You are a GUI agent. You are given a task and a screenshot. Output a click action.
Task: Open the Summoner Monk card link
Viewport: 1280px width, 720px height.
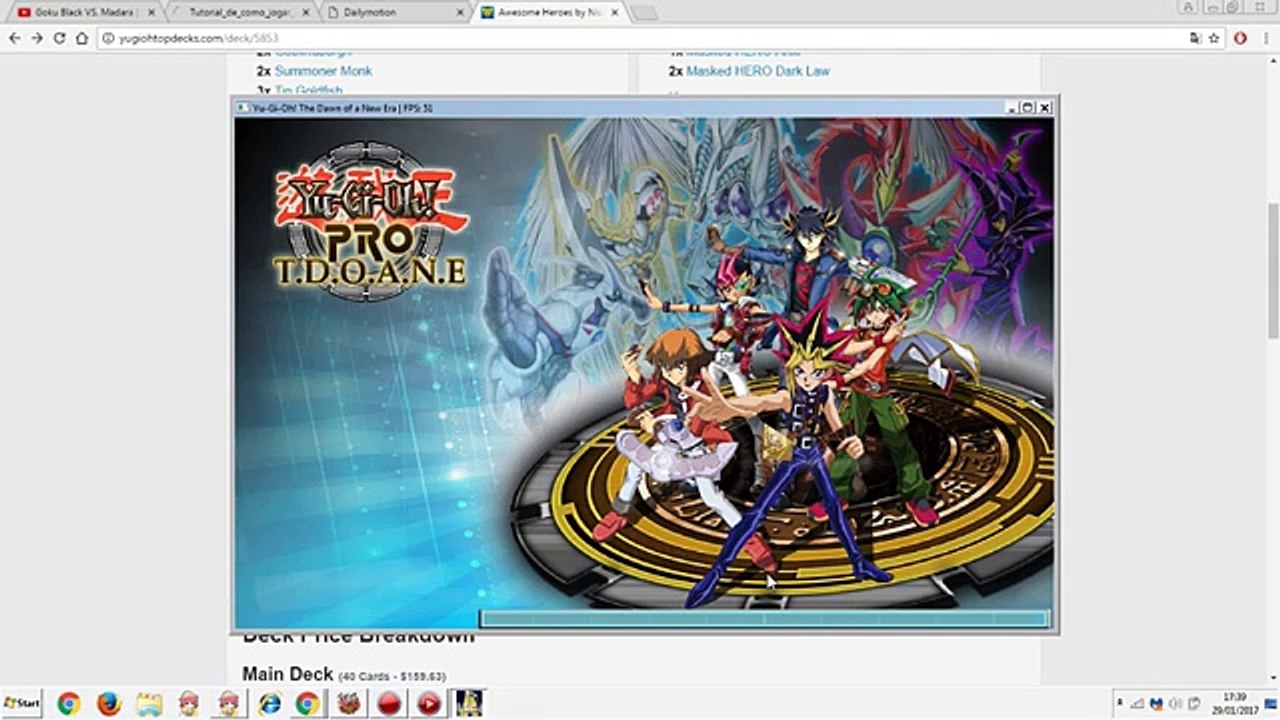(323, 71)
